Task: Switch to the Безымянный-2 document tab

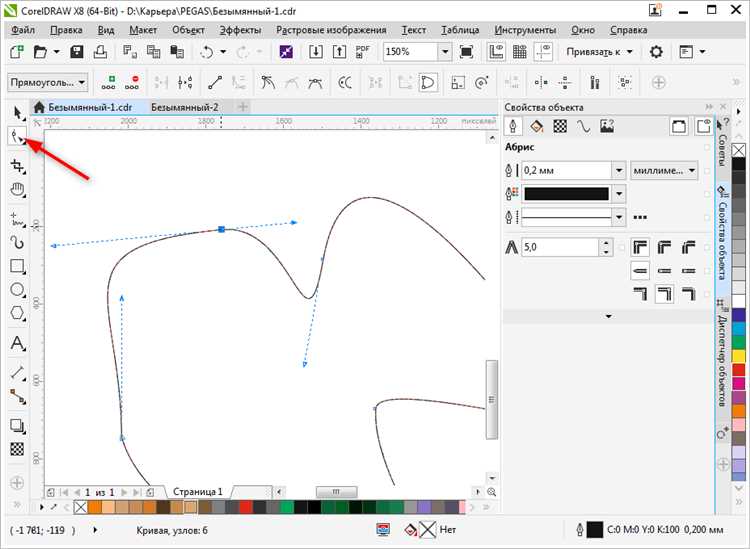Action: coord(185,107)
